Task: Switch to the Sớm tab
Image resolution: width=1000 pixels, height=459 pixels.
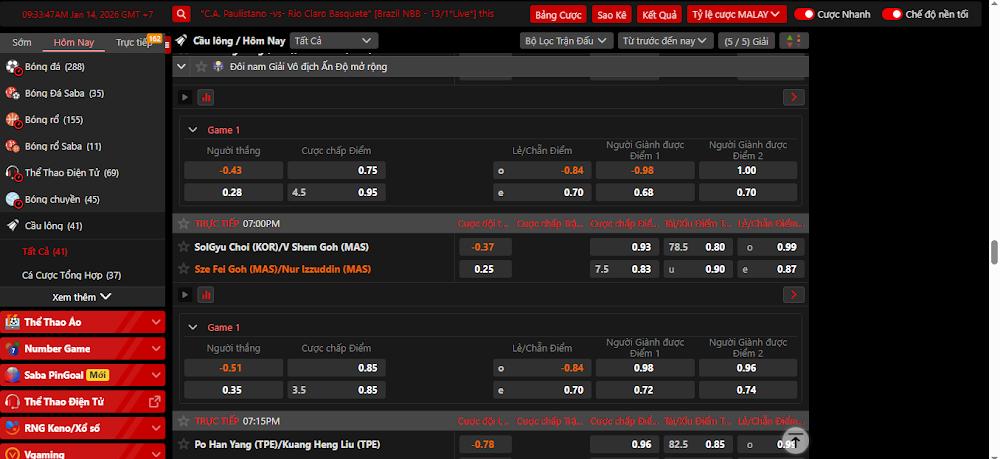Action: tap(22, 42)
